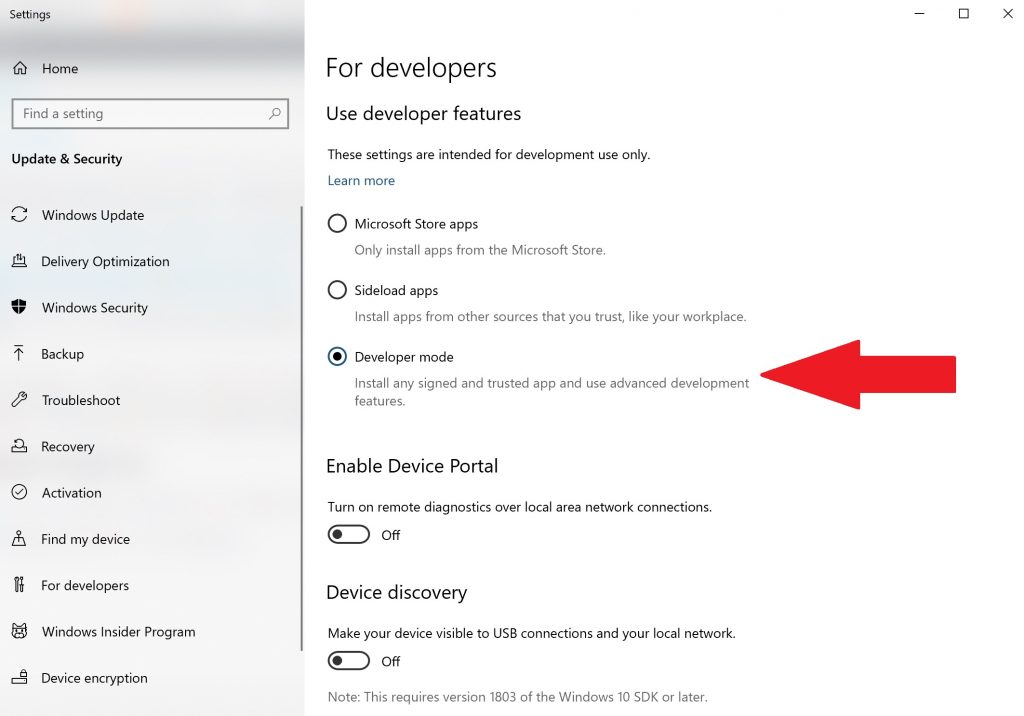Close the Settings window

[1008, 14]
